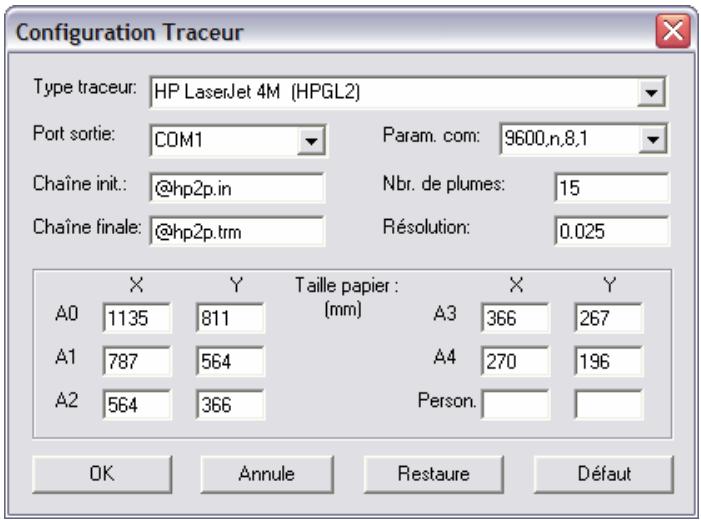Click the Résolution field showing 0.025
Screen dimensions: 701x520
[x=612, y=231]
